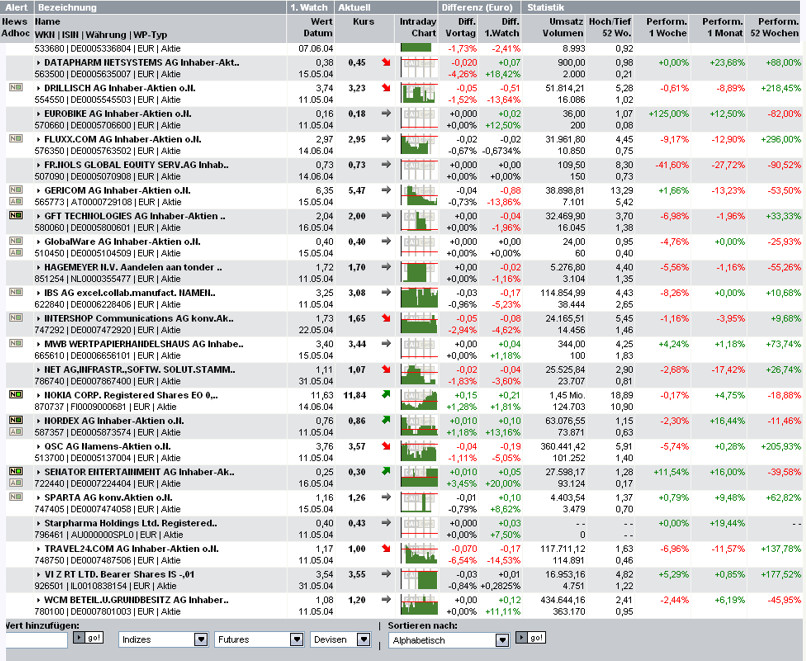
Task: Open intraday chart thumbnail for WCM BETEIL.
Action: point(419,605)
